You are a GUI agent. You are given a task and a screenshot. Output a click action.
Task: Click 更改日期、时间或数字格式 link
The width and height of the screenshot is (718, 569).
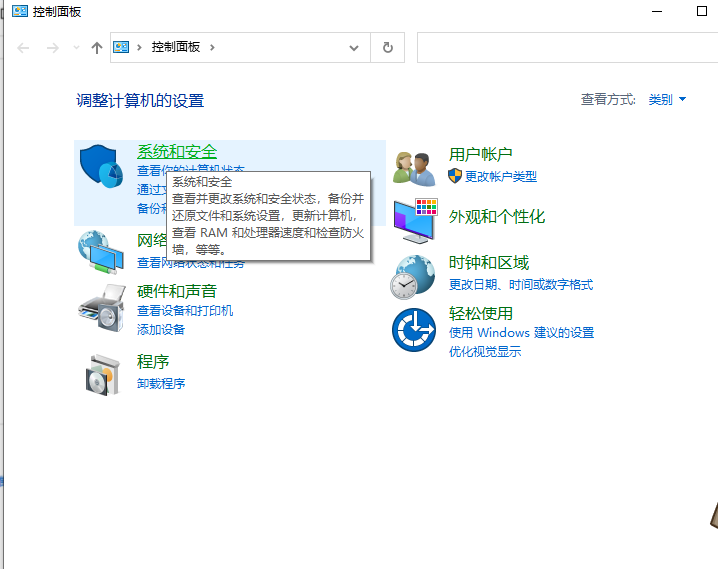(520, 285)
